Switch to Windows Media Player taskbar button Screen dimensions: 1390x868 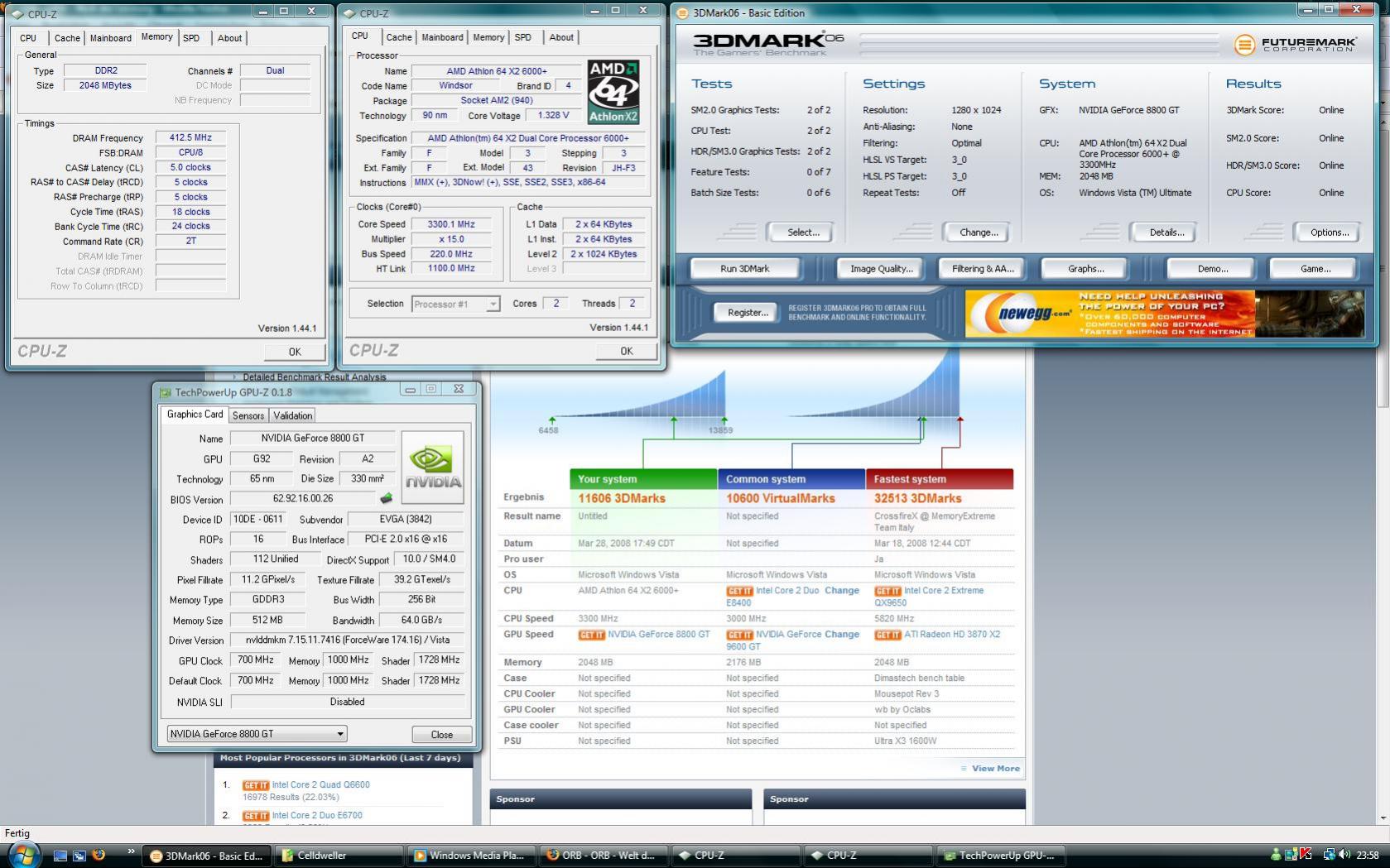pyautogui.click(x=470, y=856)
